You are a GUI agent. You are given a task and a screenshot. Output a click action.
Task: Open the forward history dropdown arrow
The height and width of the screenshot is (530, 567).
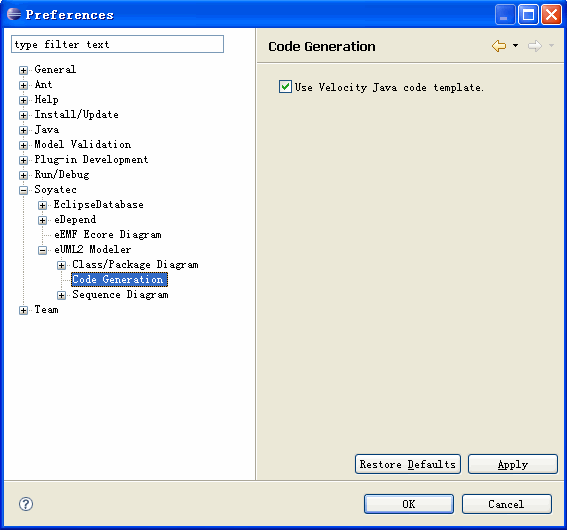click(x=551, y=46)
